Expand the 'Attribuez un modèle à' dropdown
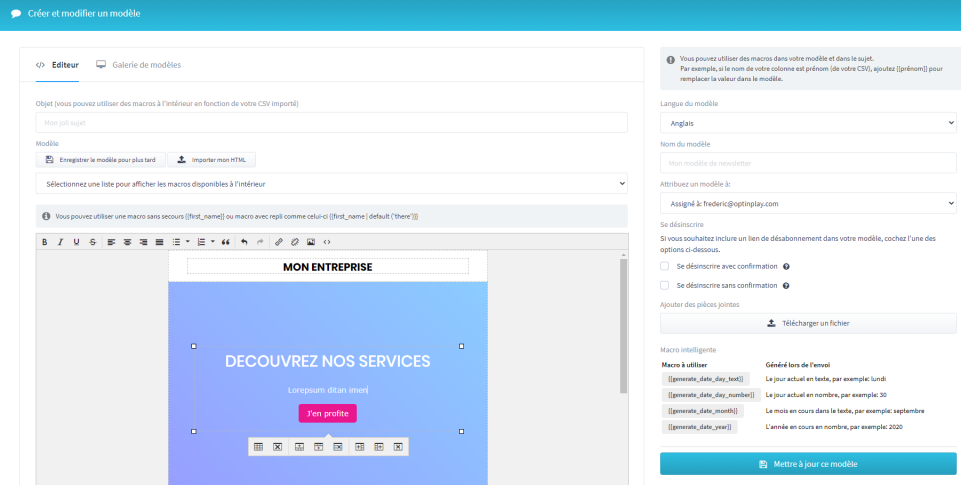The image size is (961, 485). 808,203
